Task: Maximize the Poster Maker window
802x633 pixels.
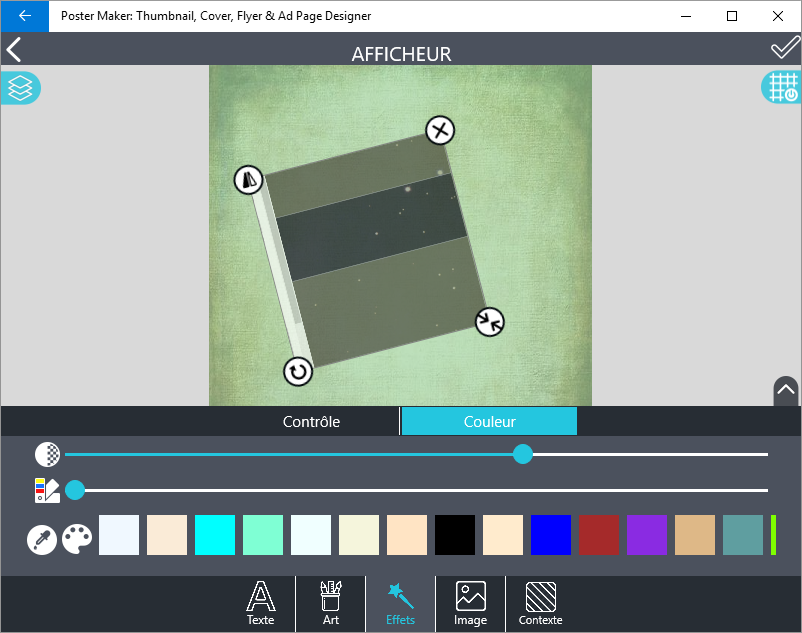Action: [732, 16]
